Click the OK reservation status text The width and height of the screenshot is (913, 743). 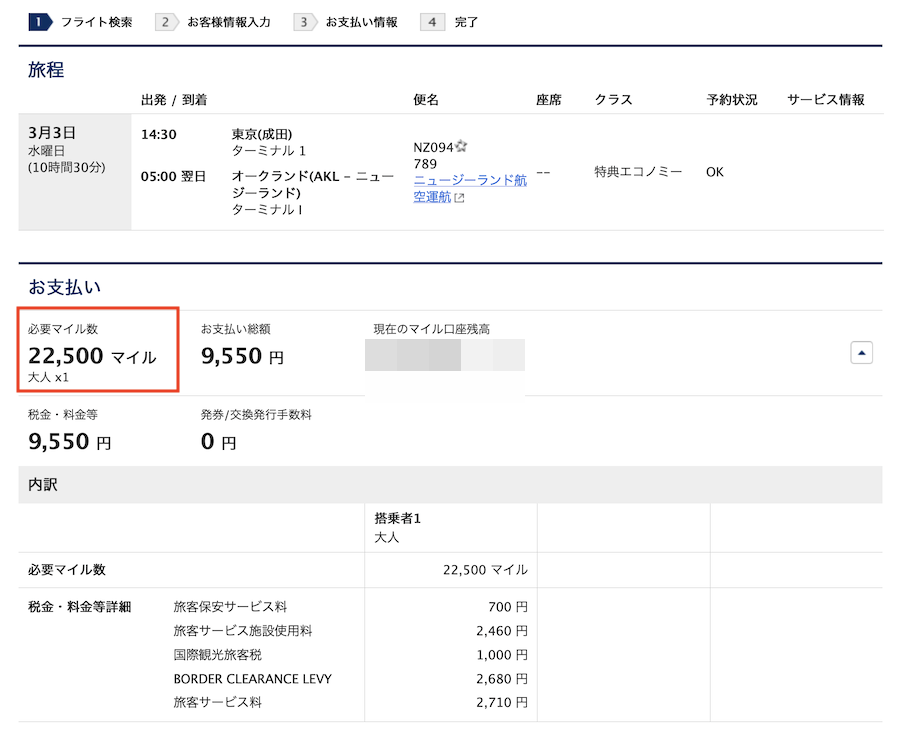pyautogui.click(x=714, y=172)
